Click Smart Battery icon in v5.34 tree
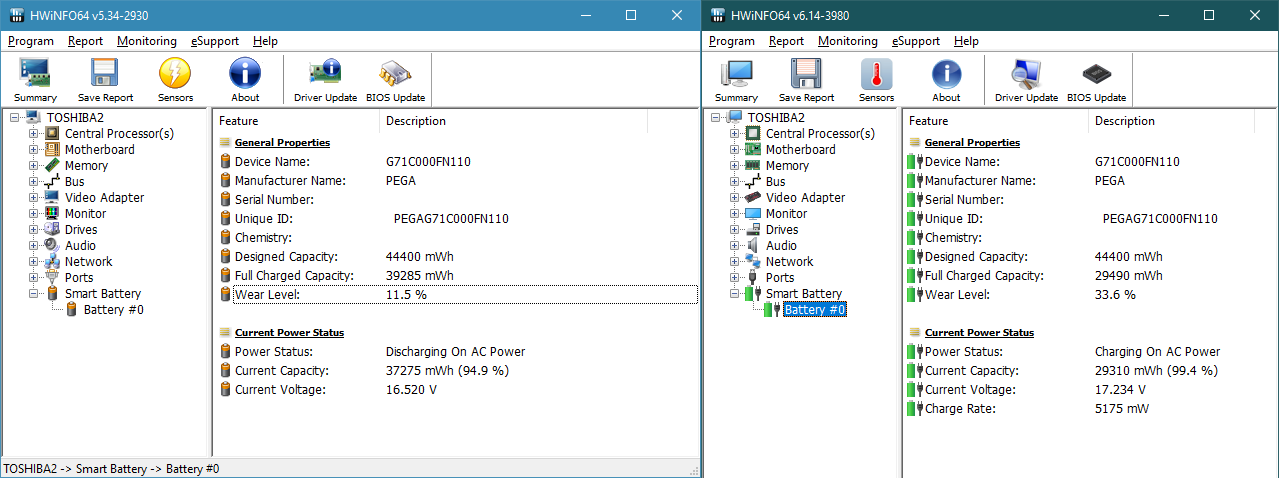1279x478 pixels. coord(53,294)
